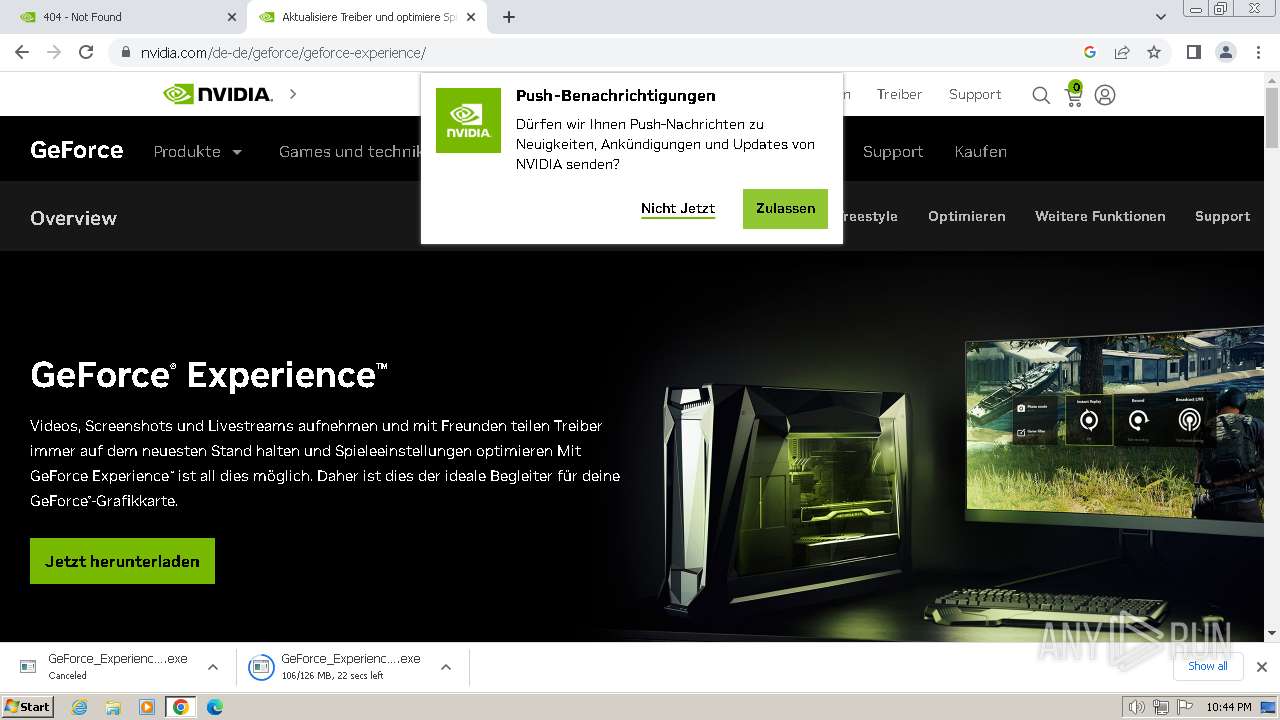Viewport: 1280px width, 720px height.
Task: Click the site lock icon in address bar
Action: click(x=125, y=53)
